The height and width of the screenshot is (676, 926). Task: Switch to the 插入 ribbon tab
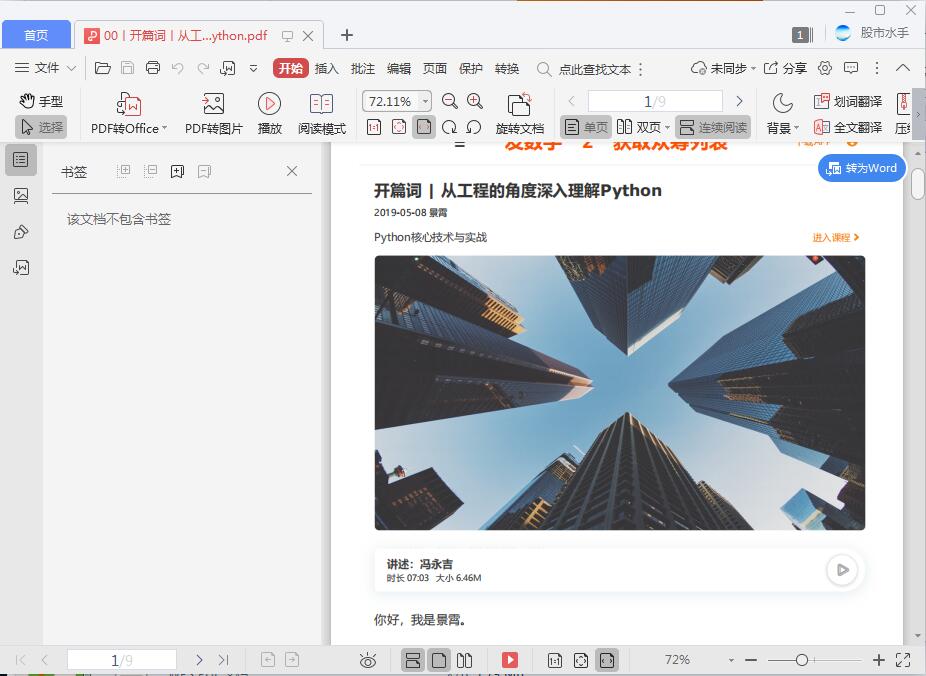[x=328, y=68]
